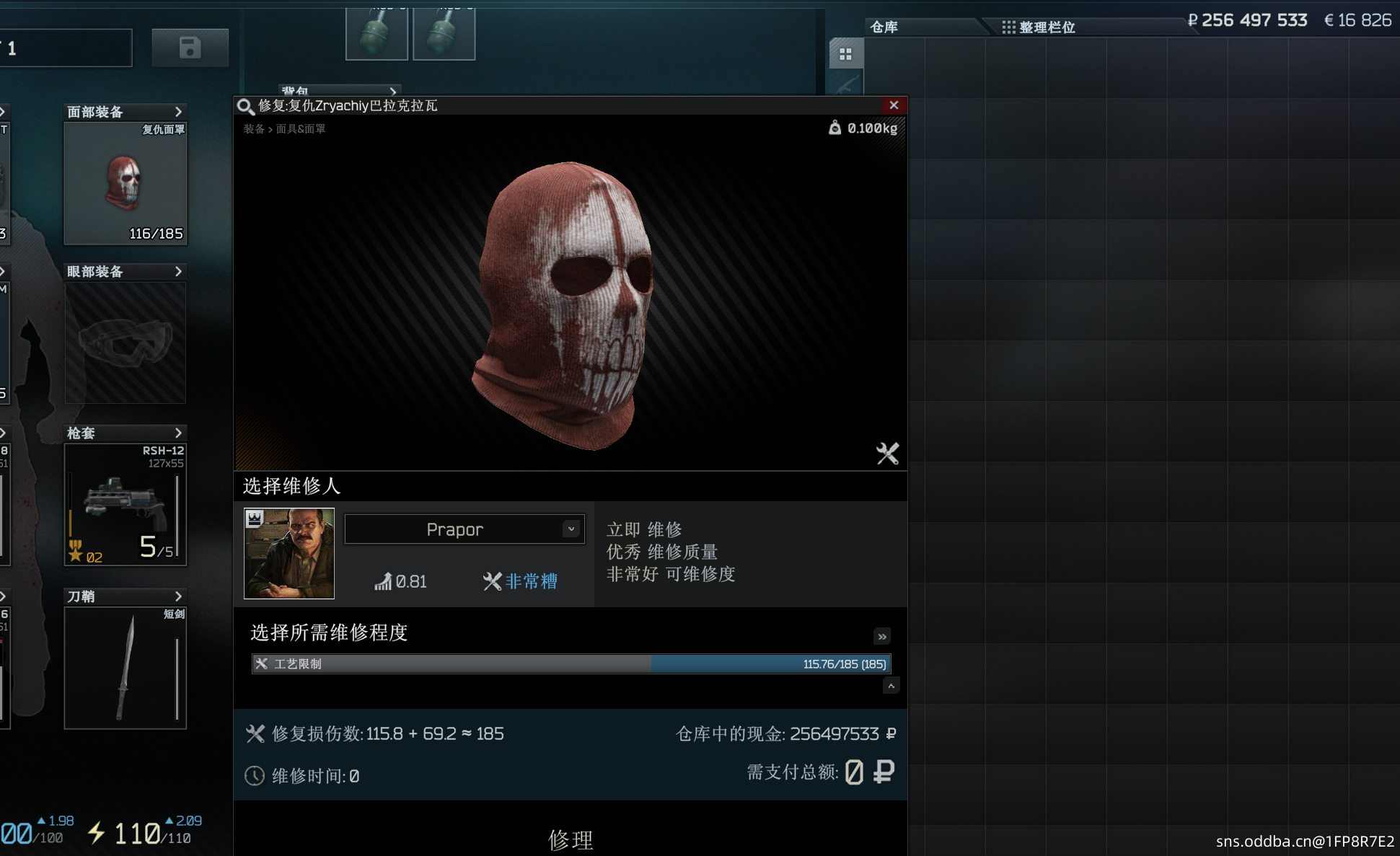Click the wrench icon beside repaired damage

click(x=255, y=733)
